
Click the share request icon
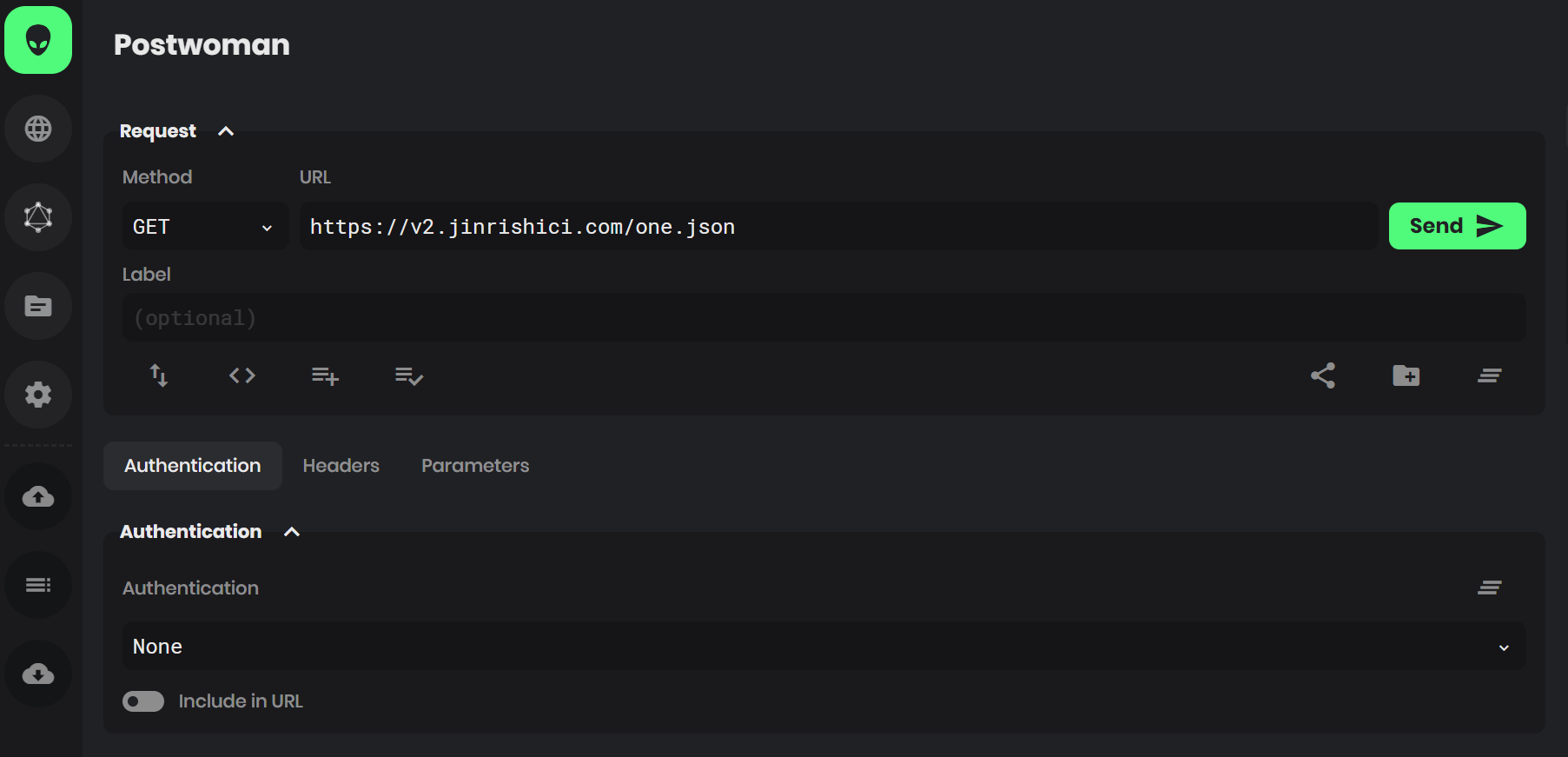[1322, 375]
